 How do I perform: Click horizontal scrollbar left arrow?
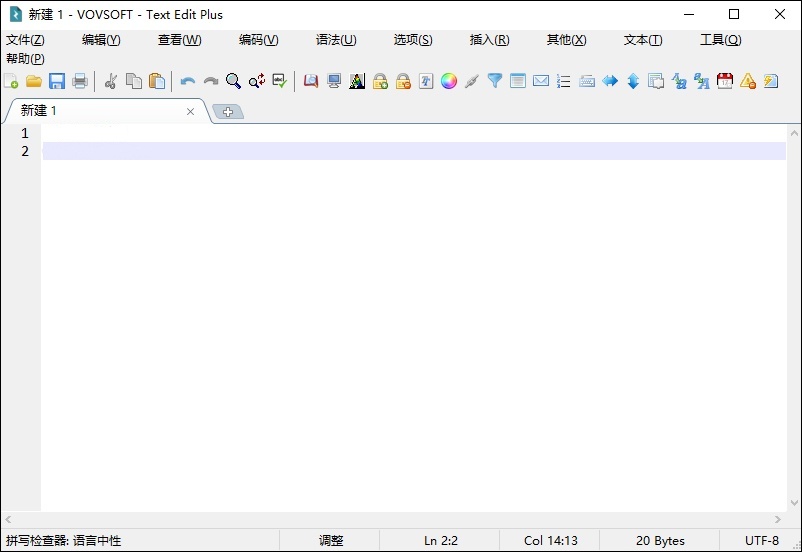(8, 519)
